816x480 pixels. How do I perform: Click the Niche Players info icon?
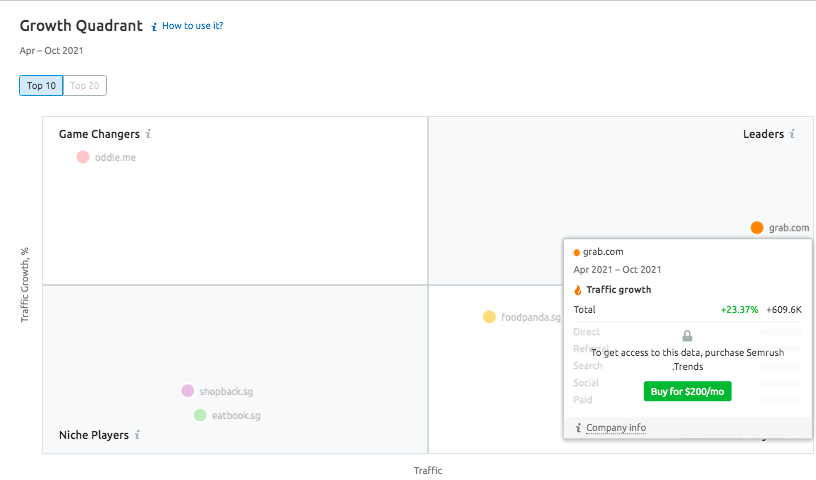click(x=137, y=435)
